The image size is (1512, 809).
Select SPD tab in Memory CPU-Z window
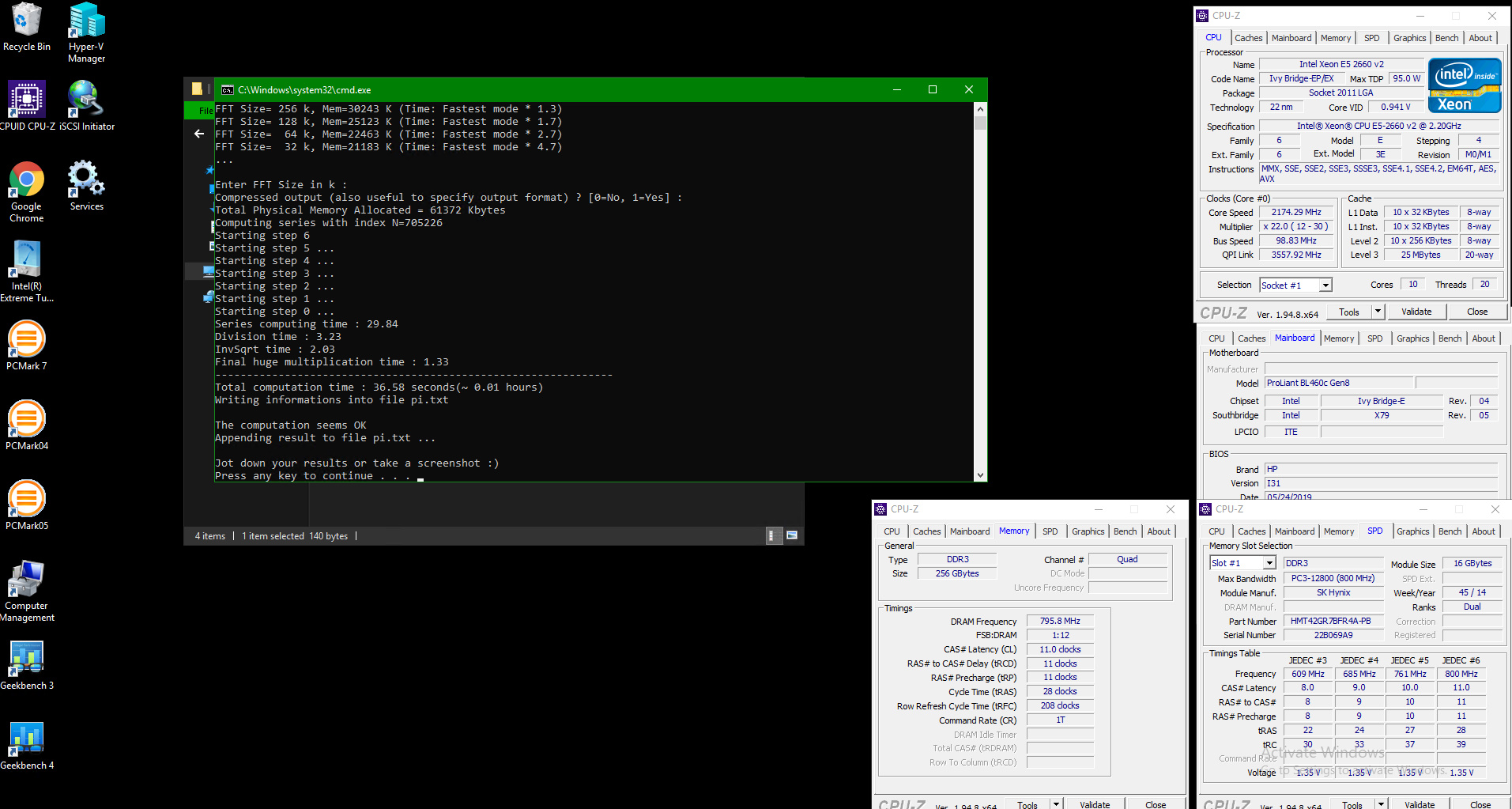coord(1050,531)
